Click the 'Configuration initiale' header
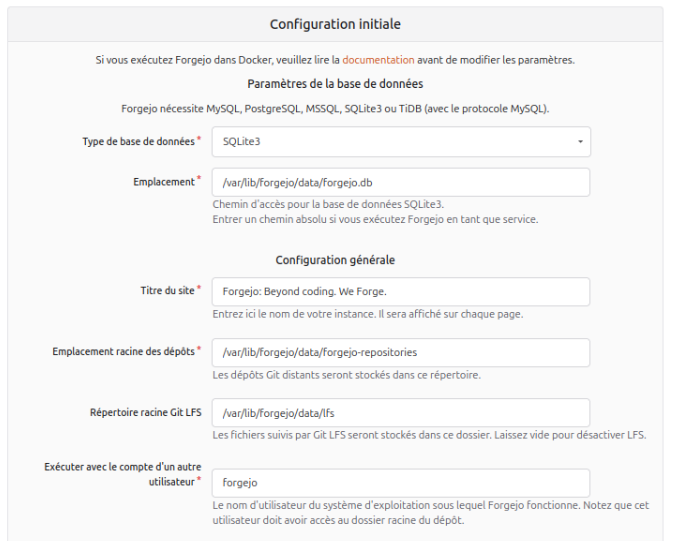Viewport: 674px width, 541px height. (x=335, y=24)
